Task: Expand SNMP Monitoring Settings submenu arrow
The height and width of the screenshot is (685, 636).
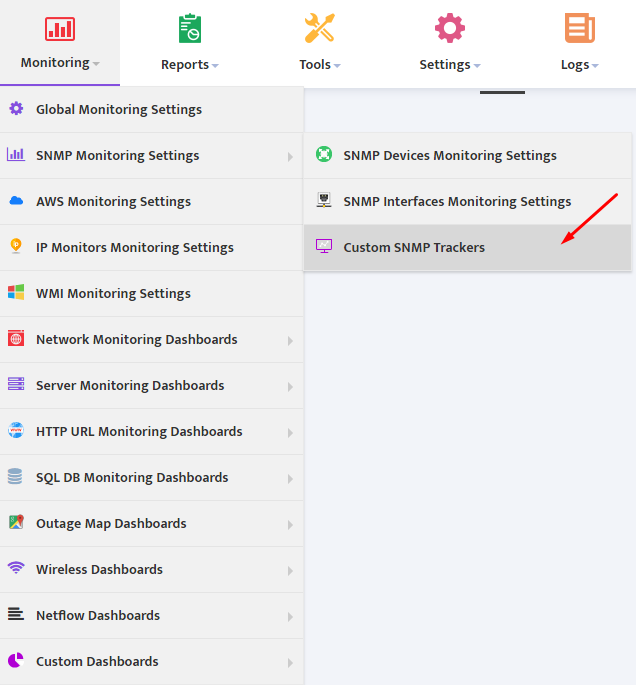Action: (x=290, y=157)
